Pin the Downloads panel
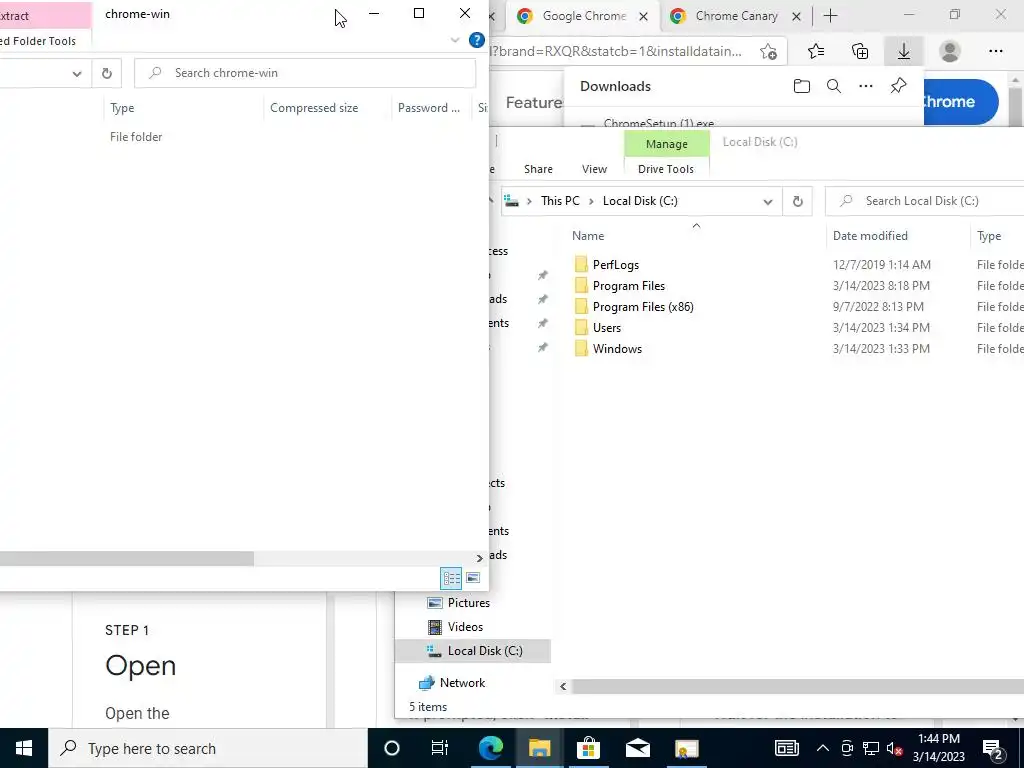Viewport: 1024px width, 768px height. [x=899, y=86]
